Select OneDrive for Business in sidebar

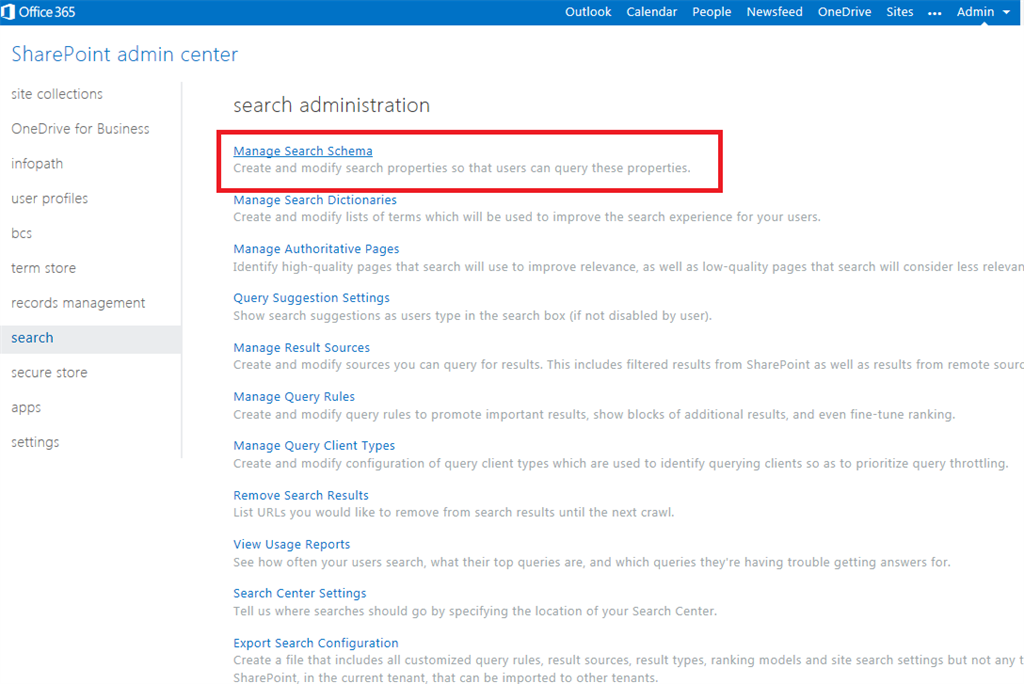[80, 129]
